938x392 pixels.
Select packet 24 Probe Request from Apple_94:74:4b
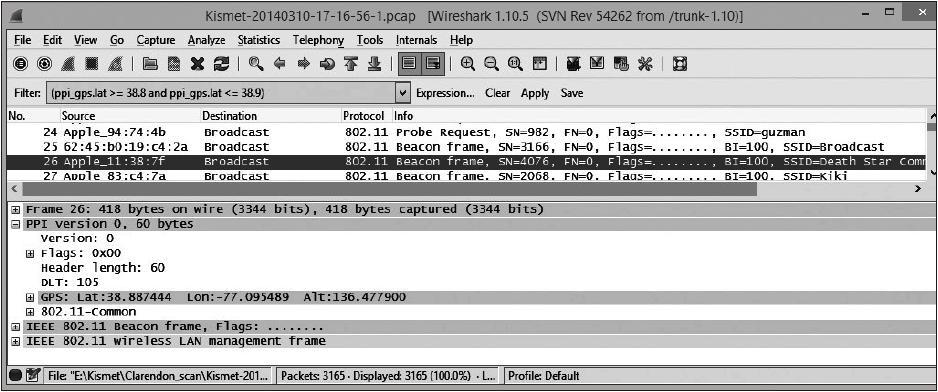(467, 132)
